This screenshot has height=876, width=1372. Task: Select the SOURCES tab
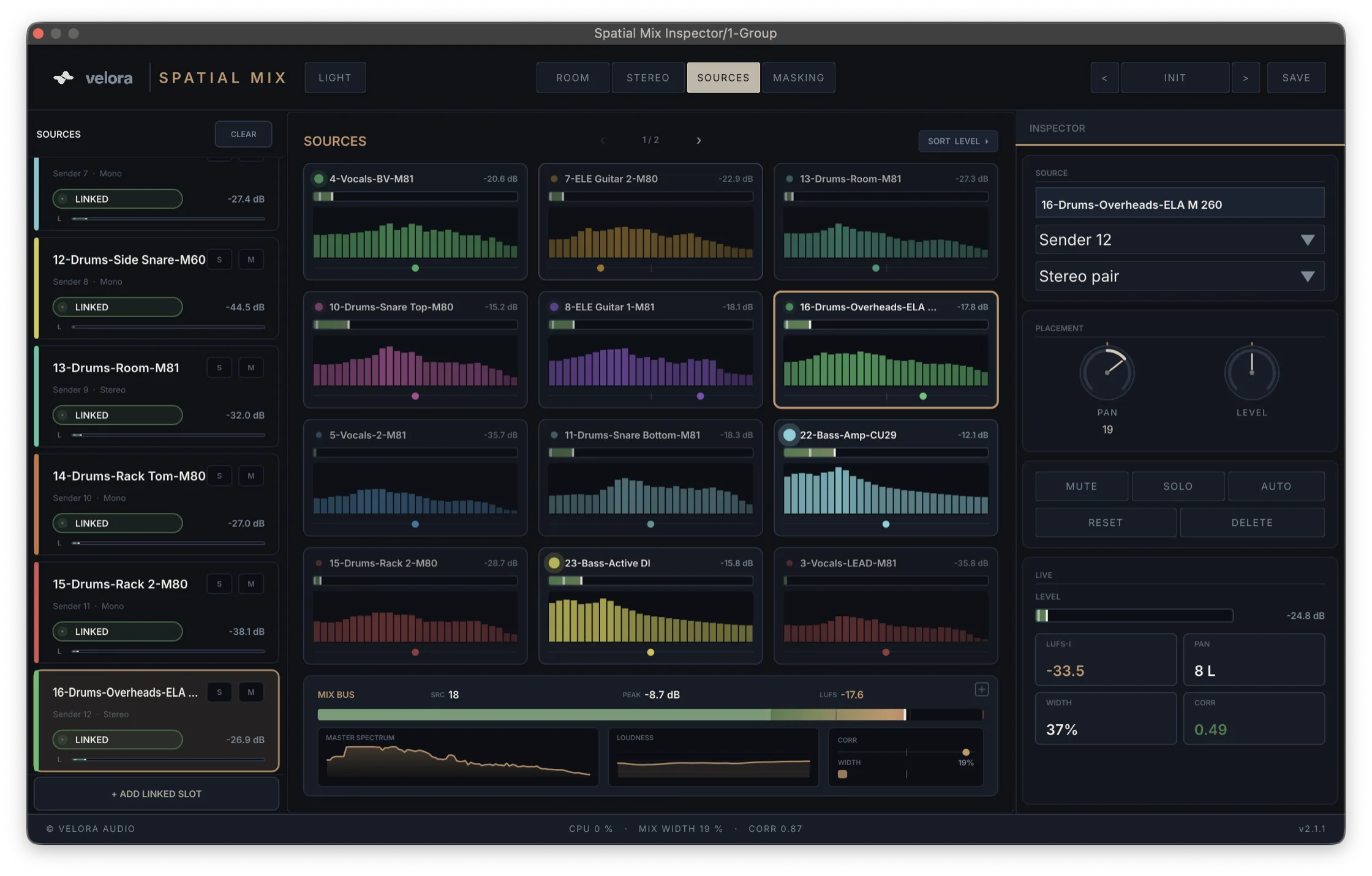click(x=723, y=78)
